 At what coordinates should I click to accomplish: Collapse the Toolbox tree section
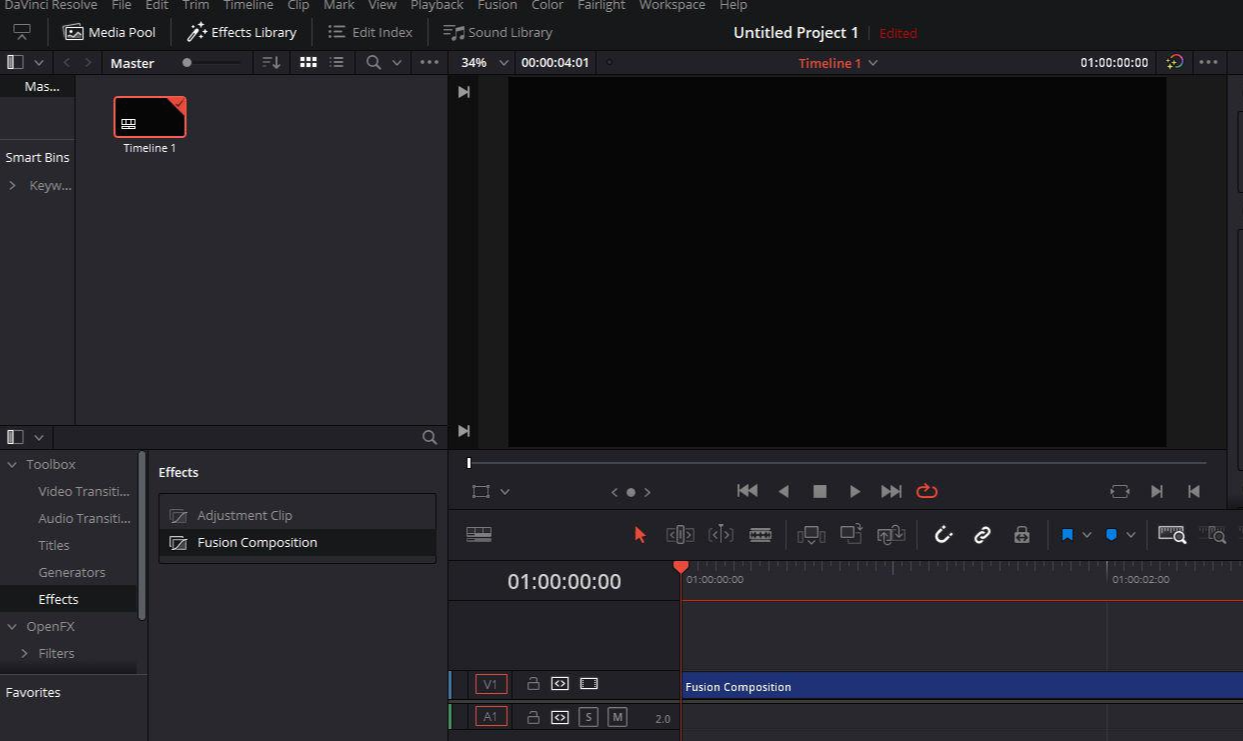pyautogui.click(x=12, y=464)
